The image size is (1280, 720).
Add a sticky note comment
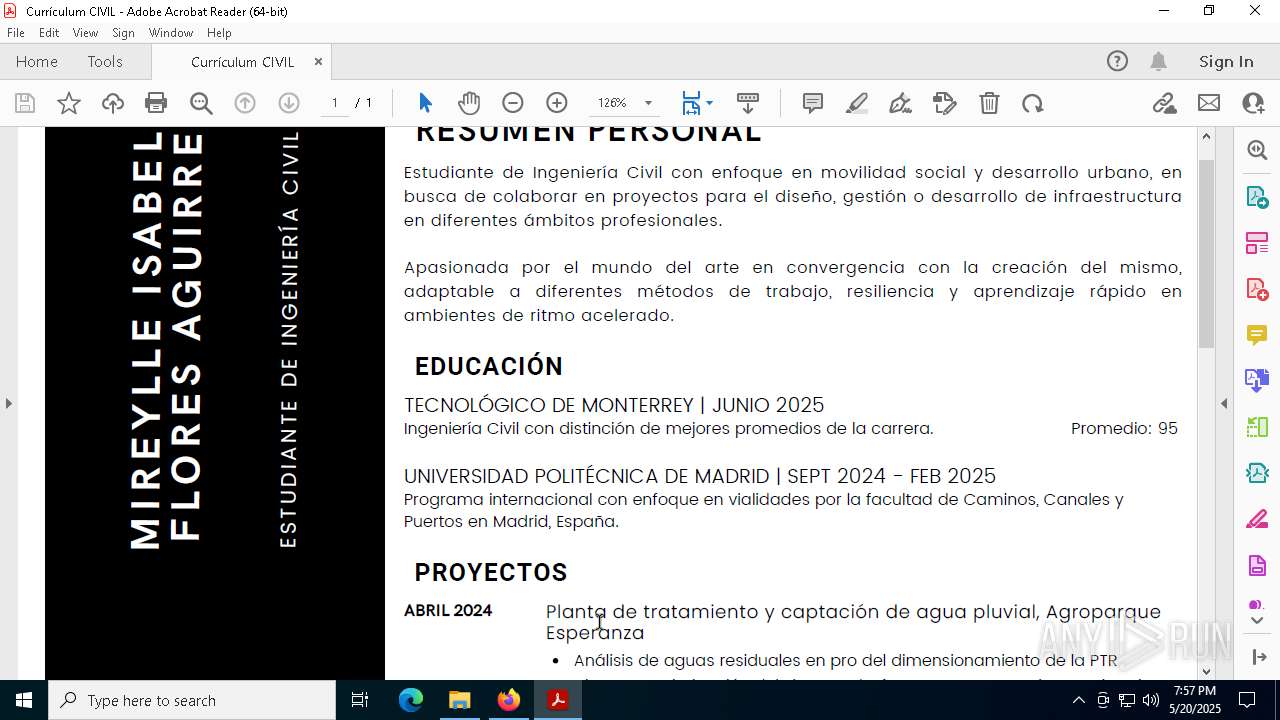click(x=813, y=103)
